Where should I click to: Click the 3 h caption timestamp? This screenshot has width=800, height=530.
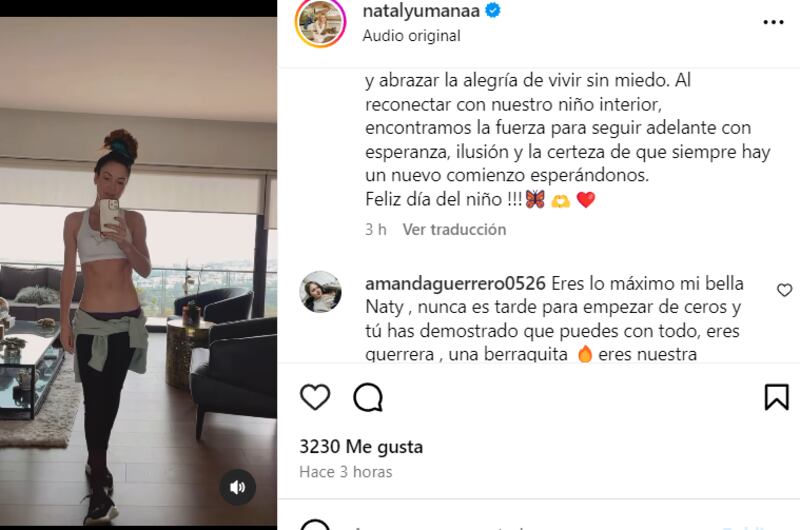[x=376, y=230]
